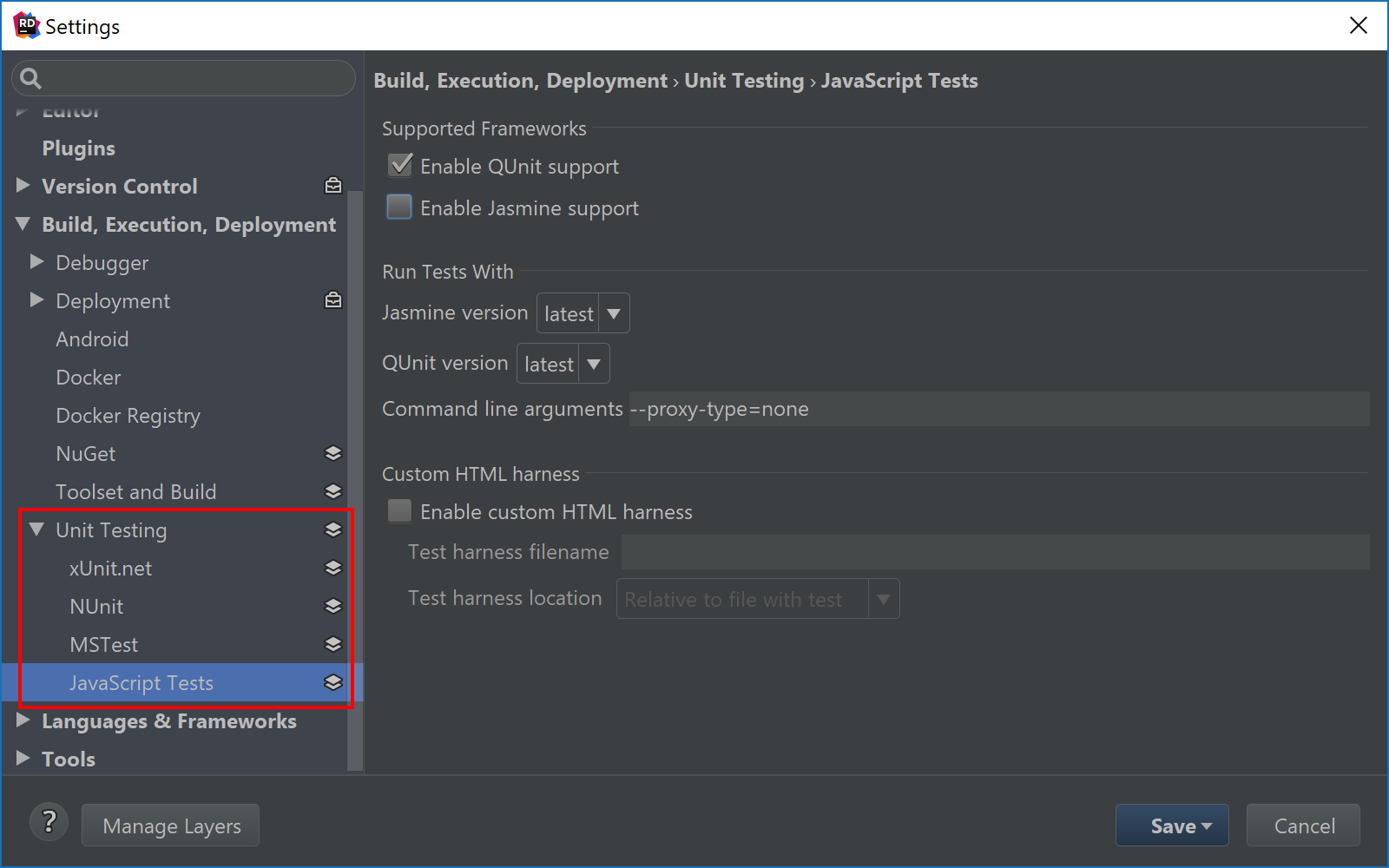This screenshot has width=1389, height=868.
Task: Open the Jasmine version dropdown
Action: 583,313
